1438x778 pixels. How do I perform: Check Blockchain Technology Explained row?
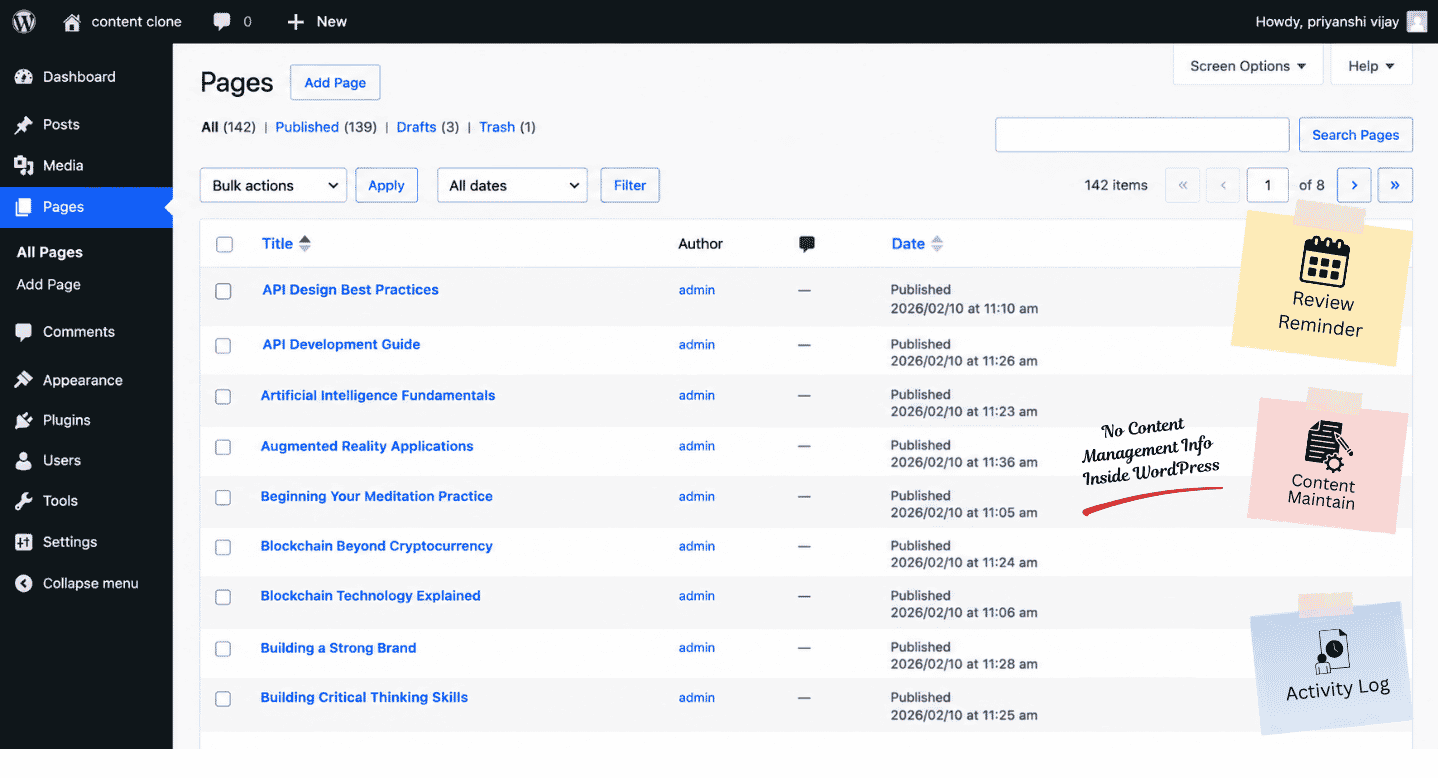(223, 597)
